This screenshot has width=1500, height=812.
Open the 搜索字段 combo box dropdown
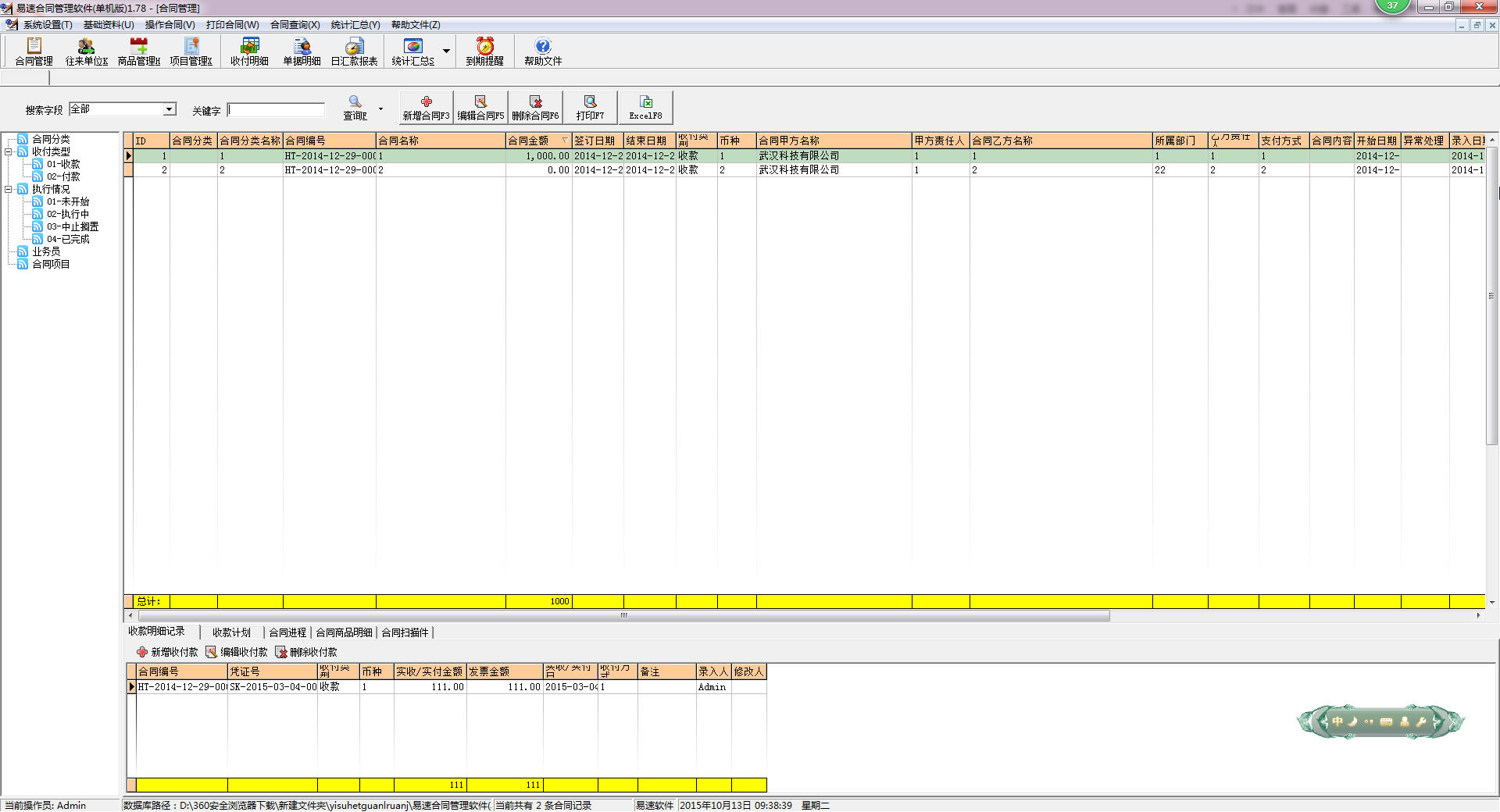click(x=170, y=109)
